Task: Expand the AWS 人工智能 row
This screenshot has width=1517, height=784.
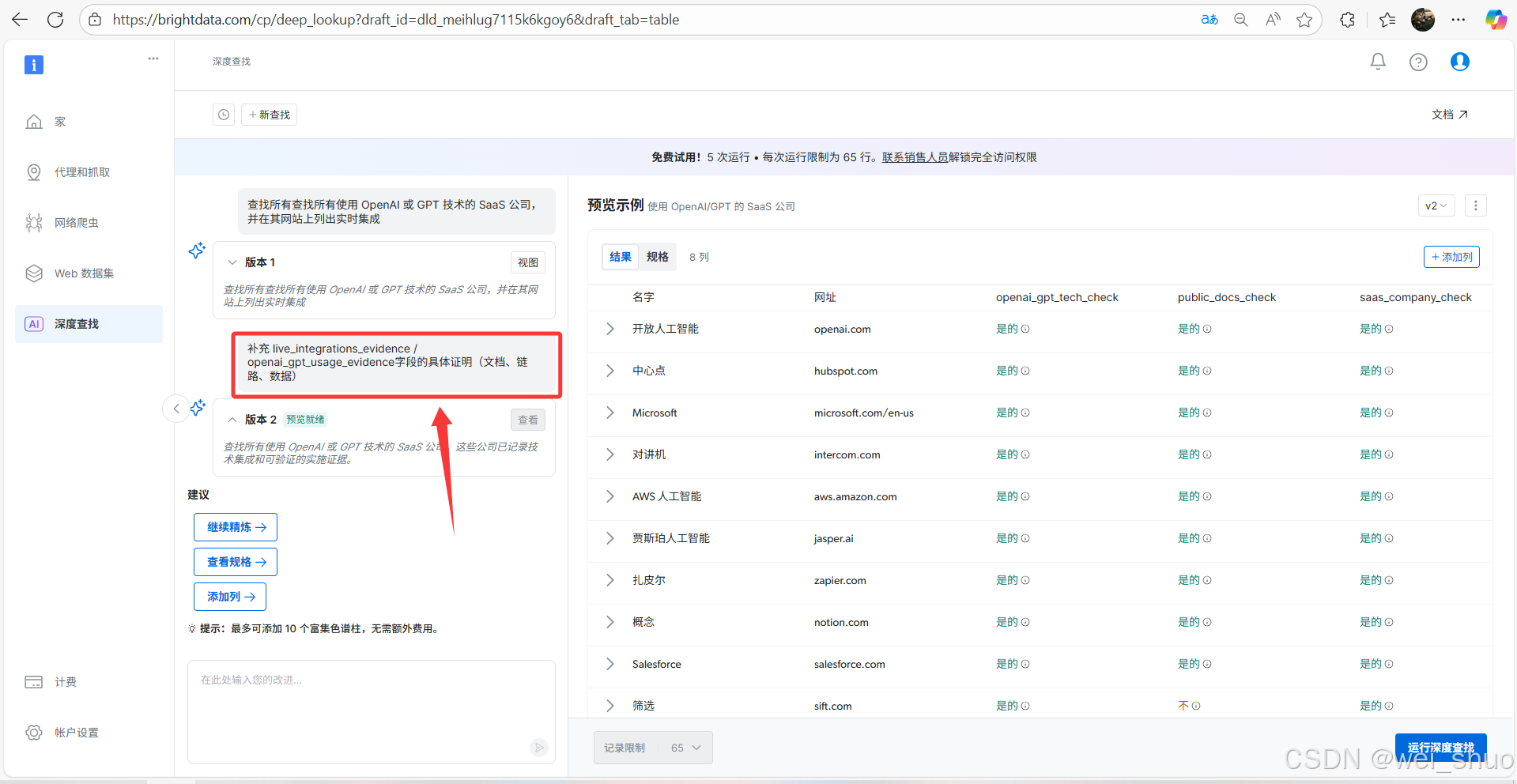Action: 609,496
